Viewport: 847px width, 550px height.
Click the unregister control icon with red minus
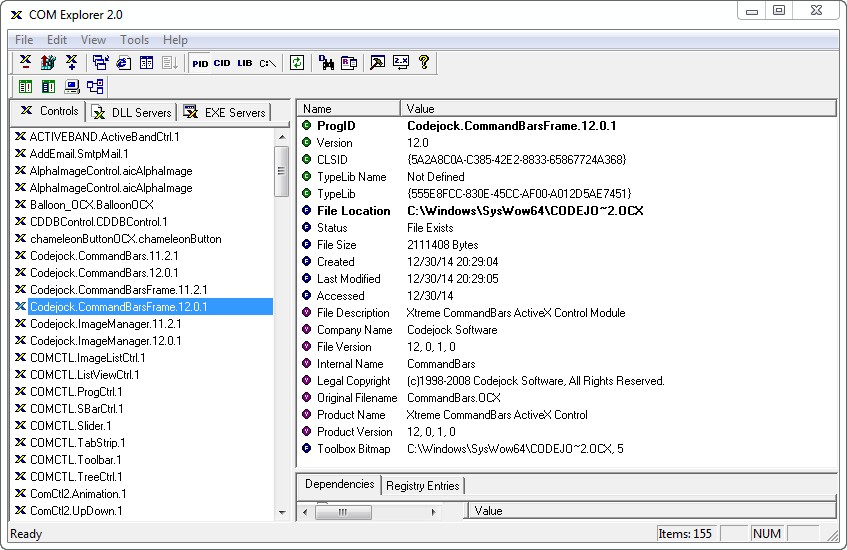25,63
